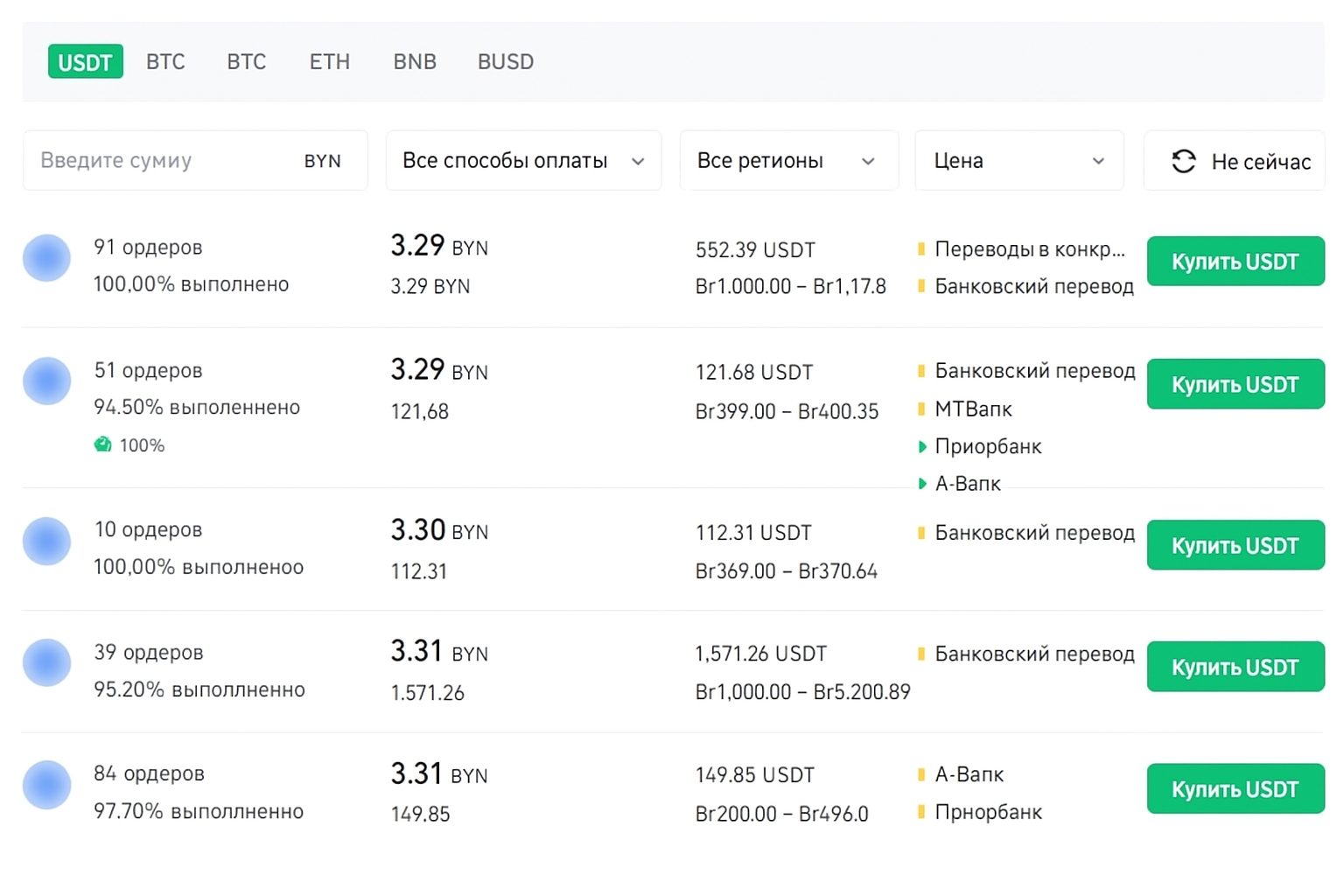The image size is (1344, 896).
Task: Focus the 'Введите сумму' amount field
Action: [195, 160]
